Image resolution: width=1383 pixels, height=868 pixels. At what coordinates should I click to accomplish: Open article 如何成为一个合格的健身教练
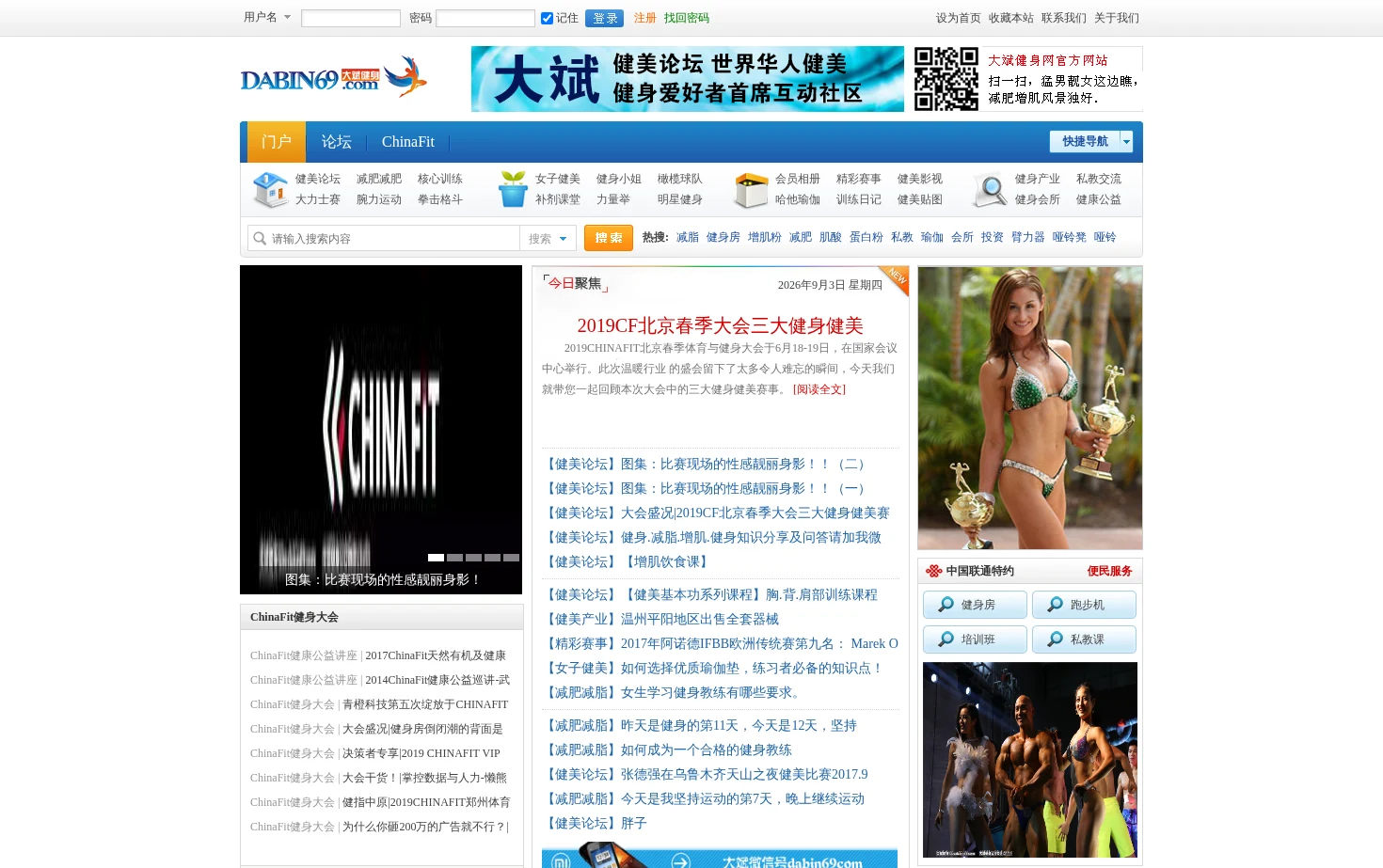coord(707,750)
